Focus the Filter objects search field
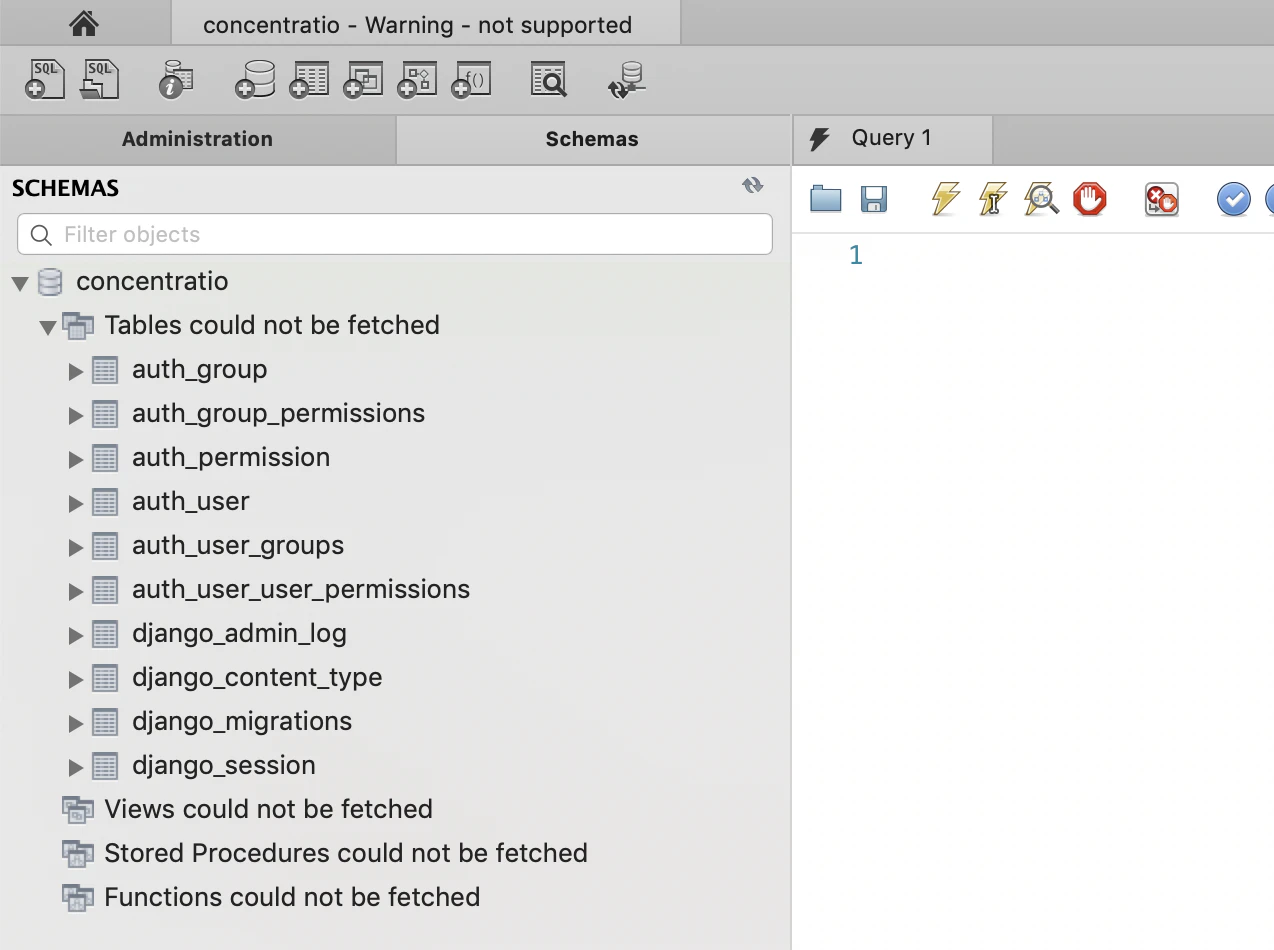Screen dimensions: 1274x950 [x=395, y=235]
